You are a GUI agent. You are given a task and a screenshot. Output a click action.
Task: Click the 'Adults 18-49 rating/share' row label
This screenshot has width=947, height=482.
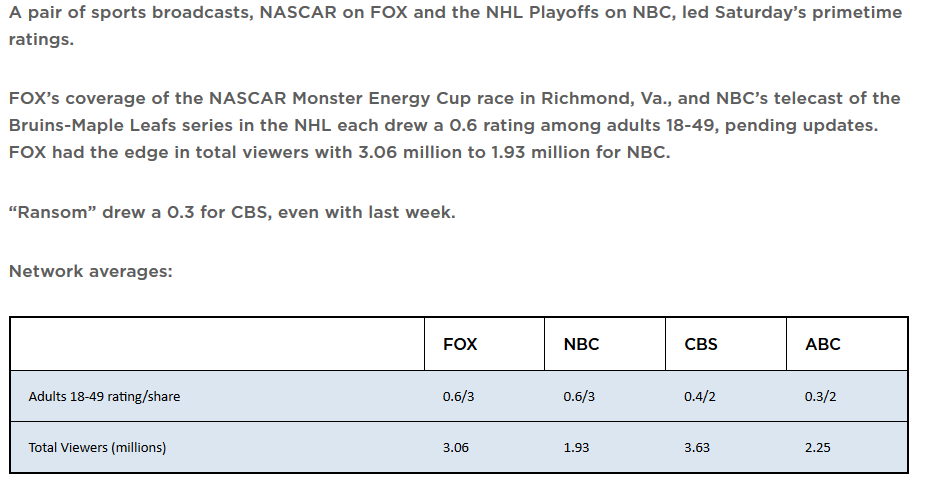coord(104,397)
